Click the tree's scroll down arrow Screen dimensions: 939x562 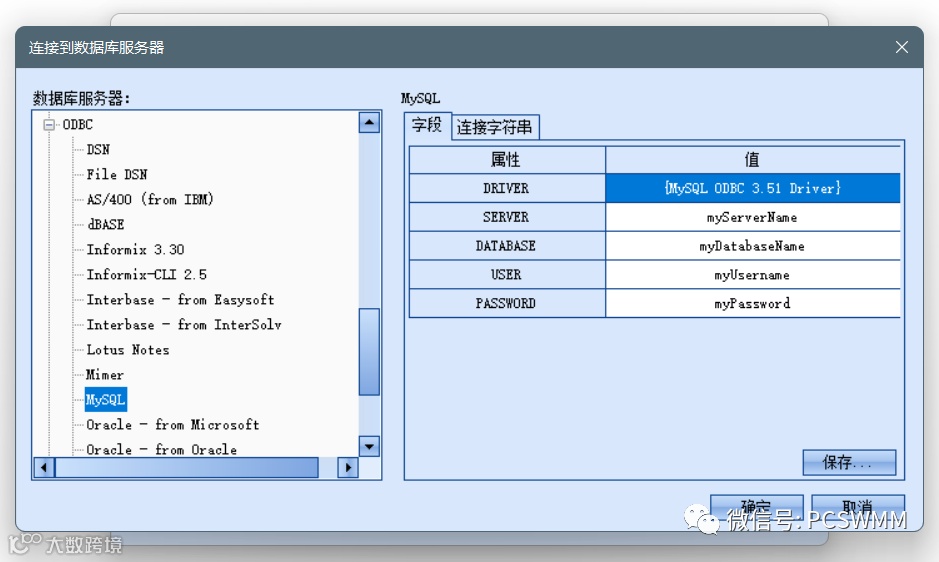[369, 446]
